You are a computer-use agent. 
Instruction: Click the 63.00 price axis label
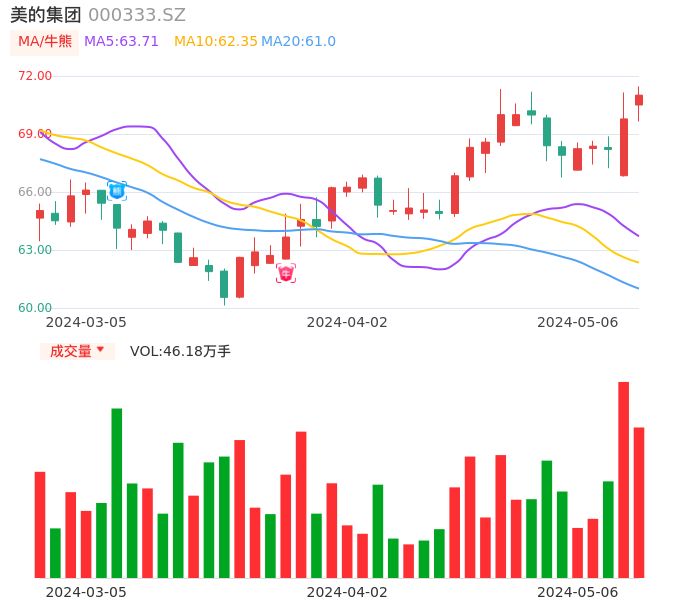tap(35, 250)
